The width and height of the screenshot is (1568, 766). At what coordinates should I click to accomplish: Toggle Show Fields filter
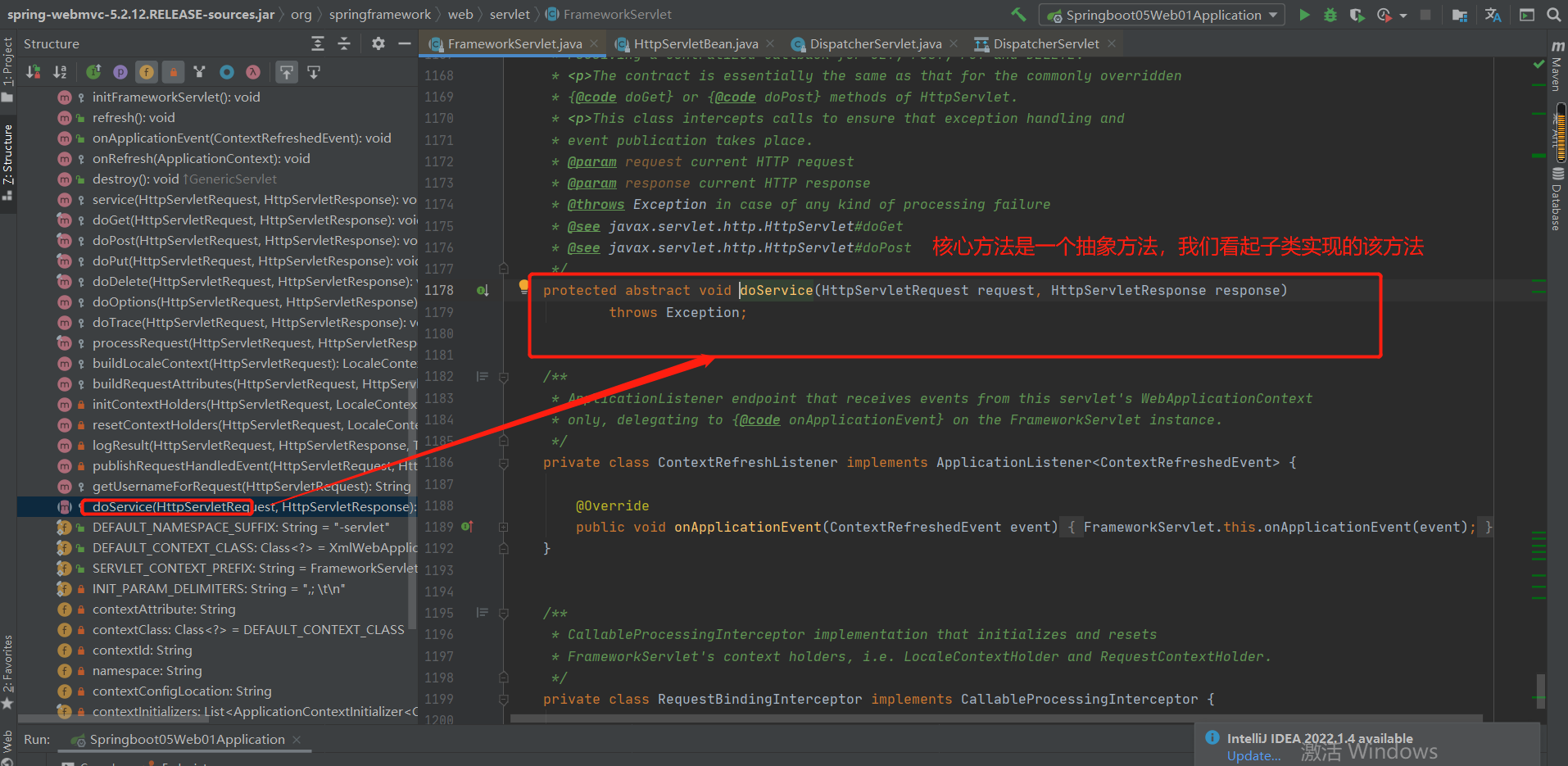(x=147, y=72)
